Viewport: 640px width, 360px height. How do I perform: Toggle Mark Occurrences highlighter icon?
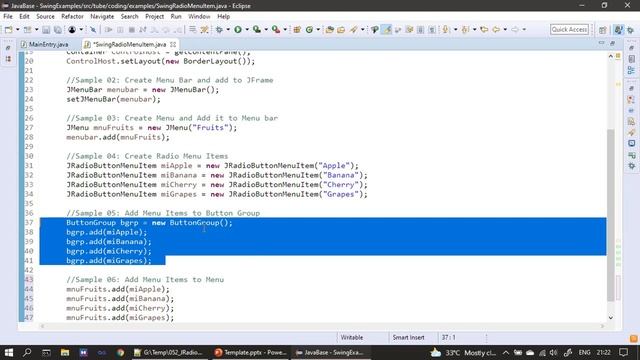click(386, 30)
